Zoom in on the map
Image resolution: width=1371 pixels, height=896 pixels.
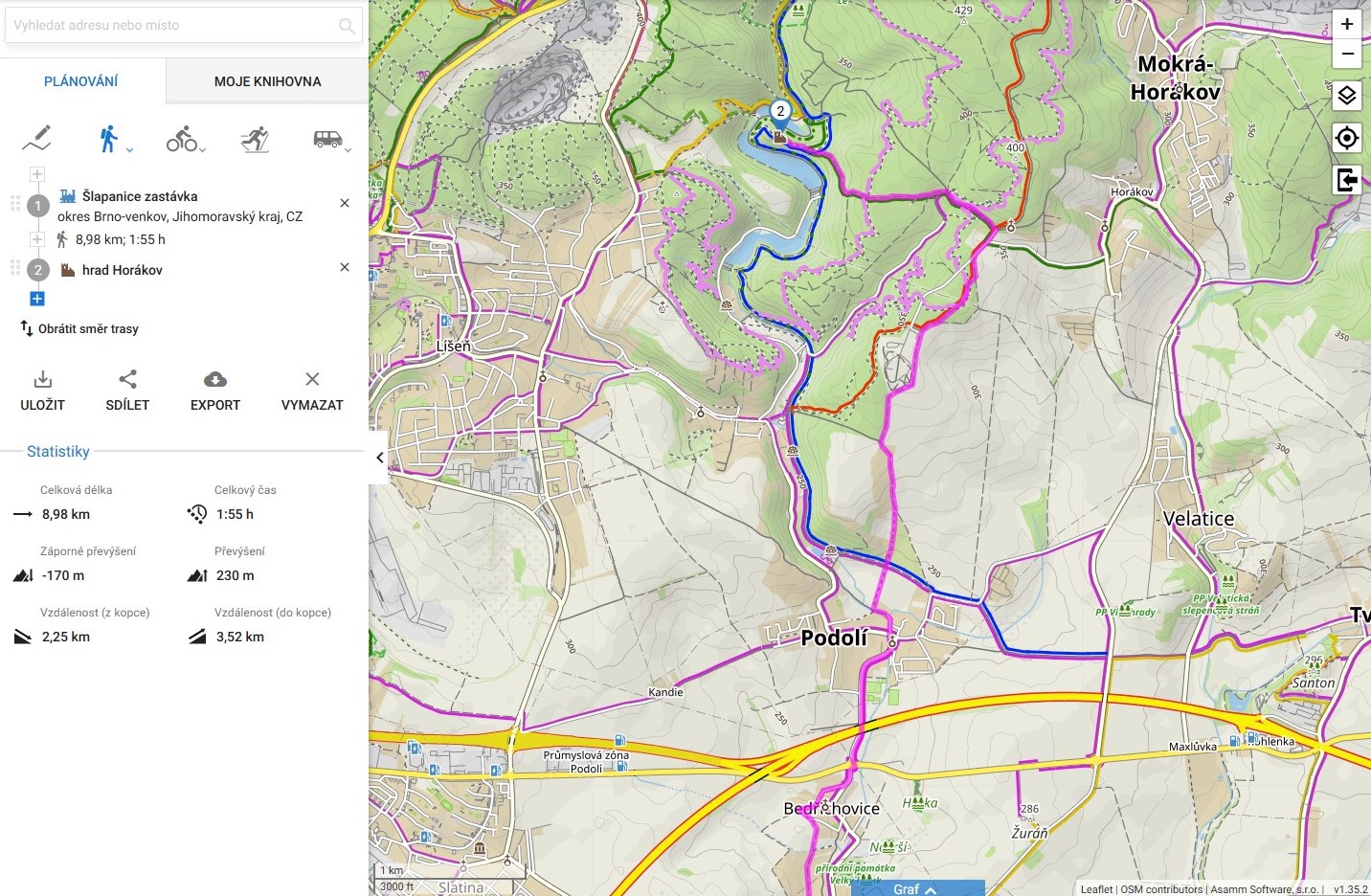point(1347,24)
